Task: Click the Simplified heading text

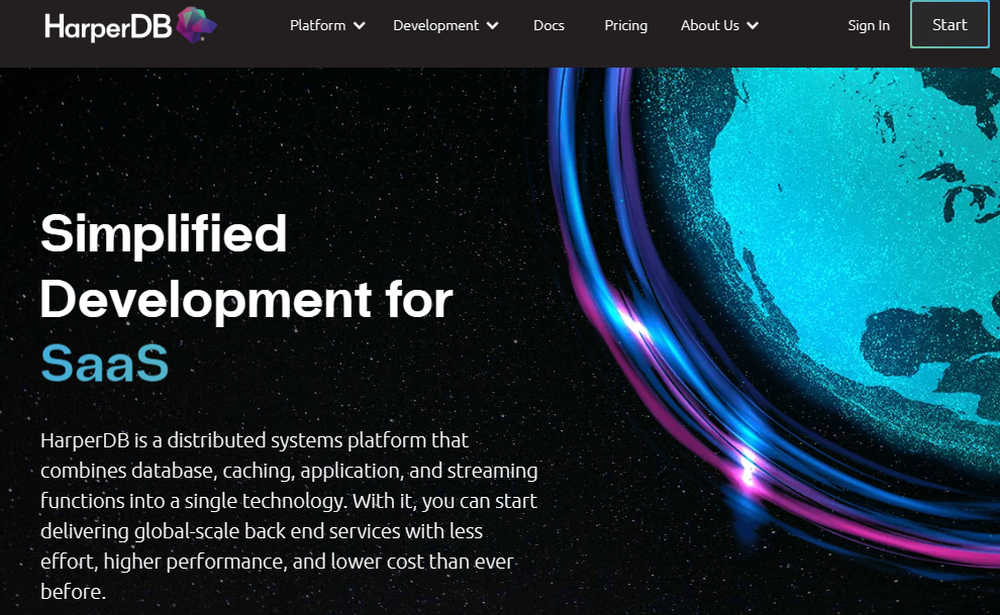Action: coord(164,235)
